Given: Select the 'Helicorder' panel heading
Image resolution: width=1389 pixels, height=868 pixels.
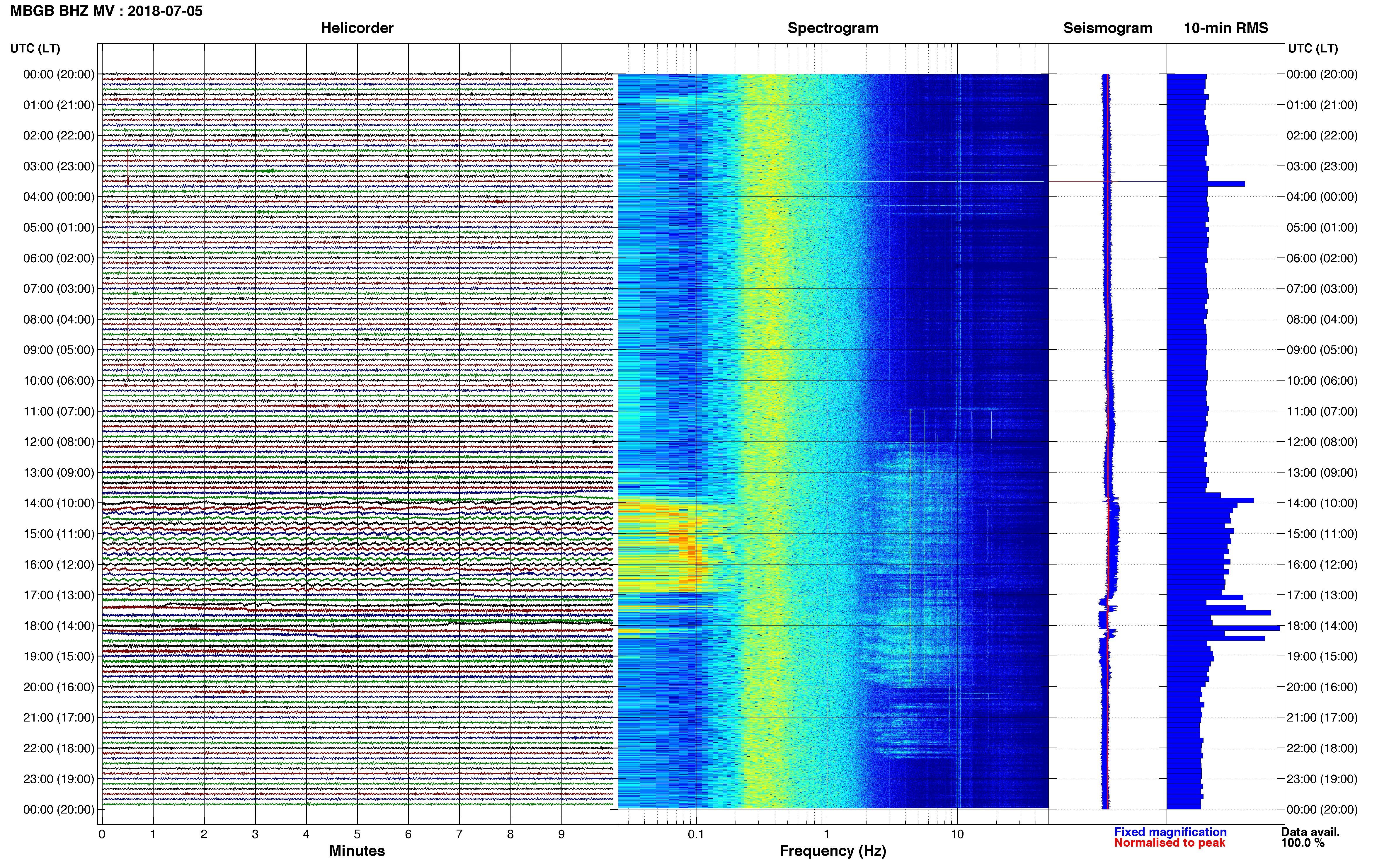Looking at the screenshot, I should click(357, 28).
